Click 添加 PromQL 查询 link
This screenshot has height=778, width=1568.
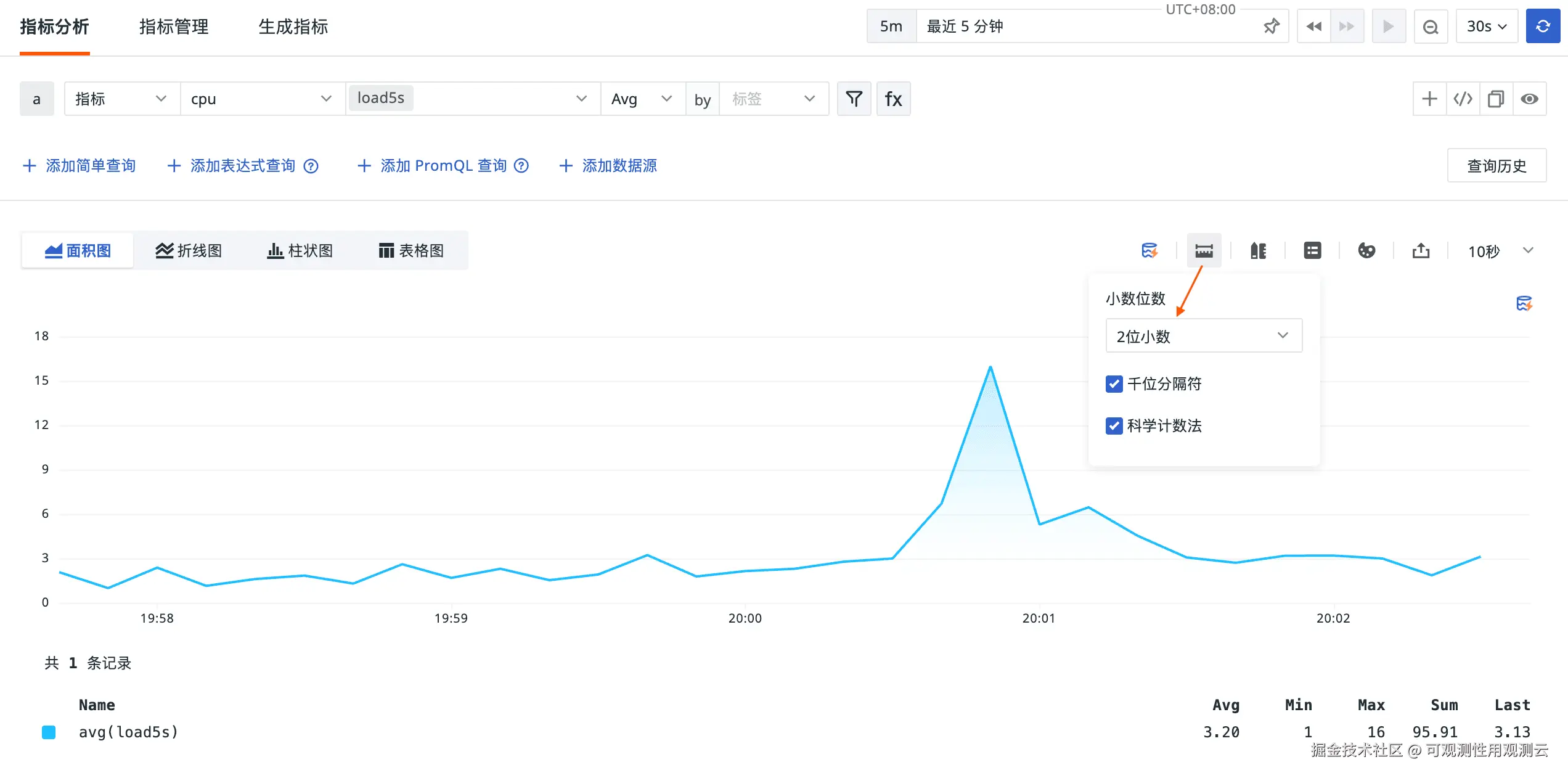pos(443,166)
